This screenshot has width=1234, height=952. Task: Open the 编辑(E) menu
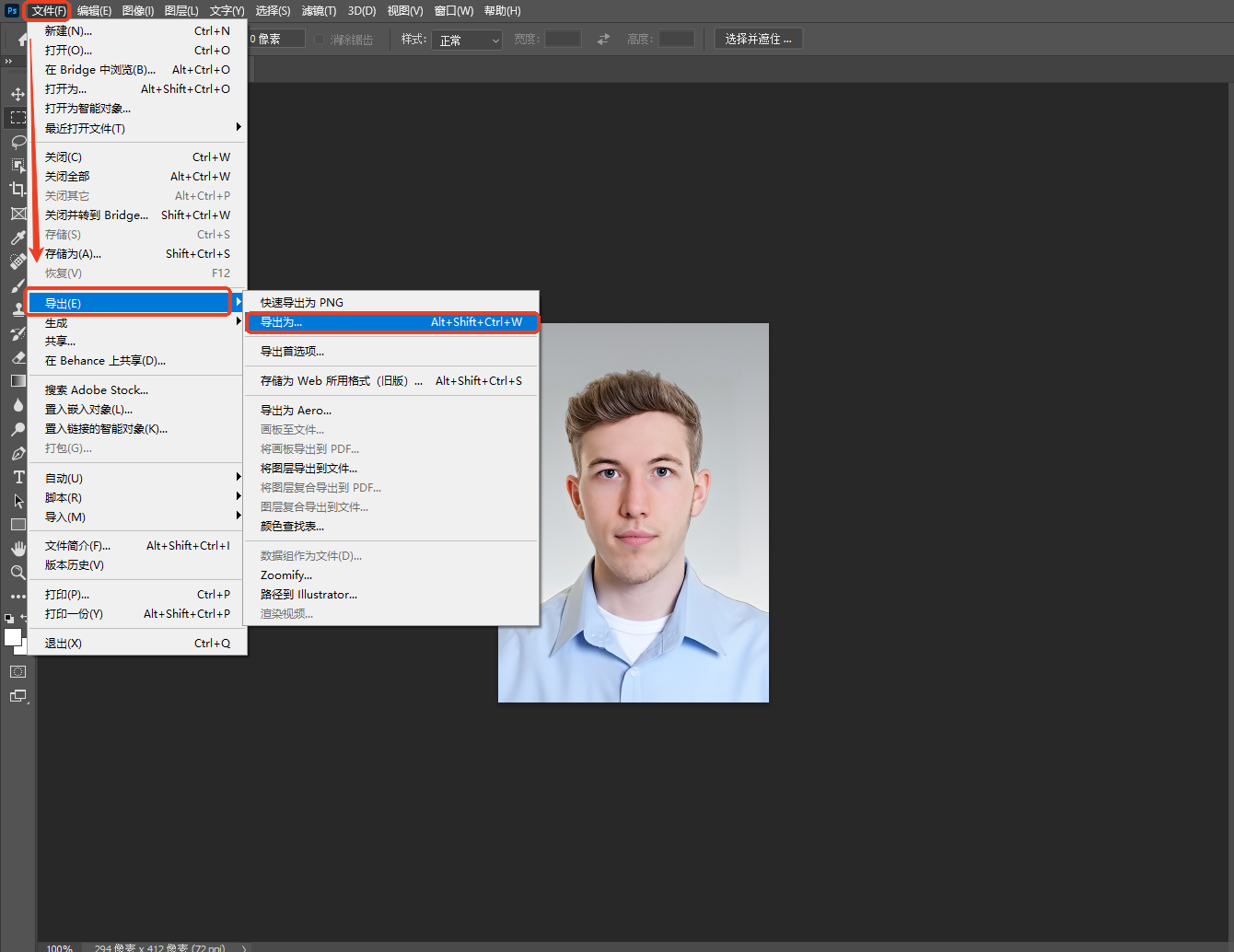click(94, 11)
